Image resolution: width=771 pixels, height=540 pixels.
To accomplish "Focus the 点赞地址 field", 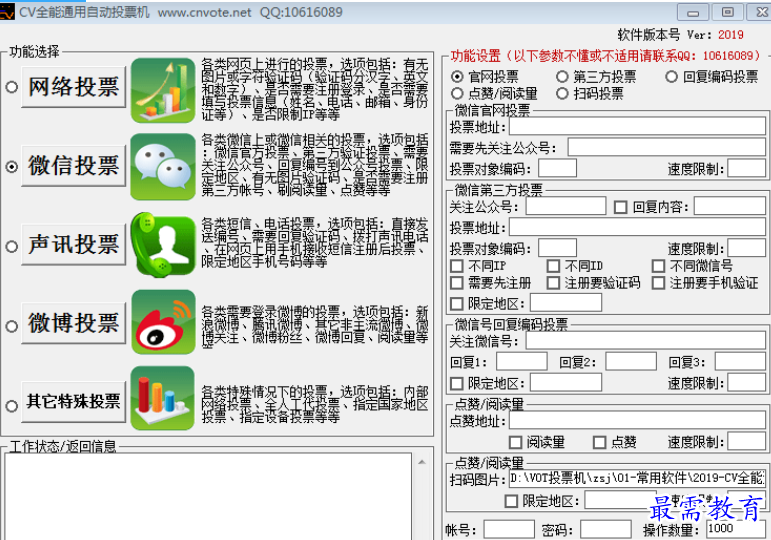I will click(x=637, y=420).
